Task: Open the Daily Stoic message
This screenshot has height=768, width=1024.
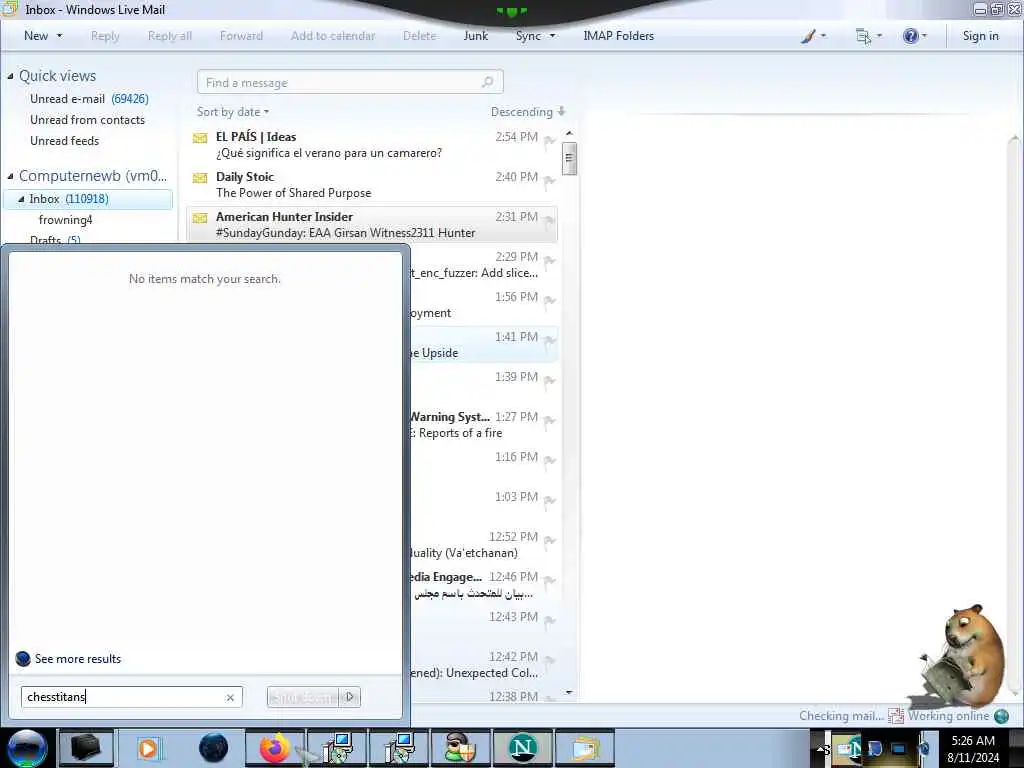Action: [x=372, y=185]
